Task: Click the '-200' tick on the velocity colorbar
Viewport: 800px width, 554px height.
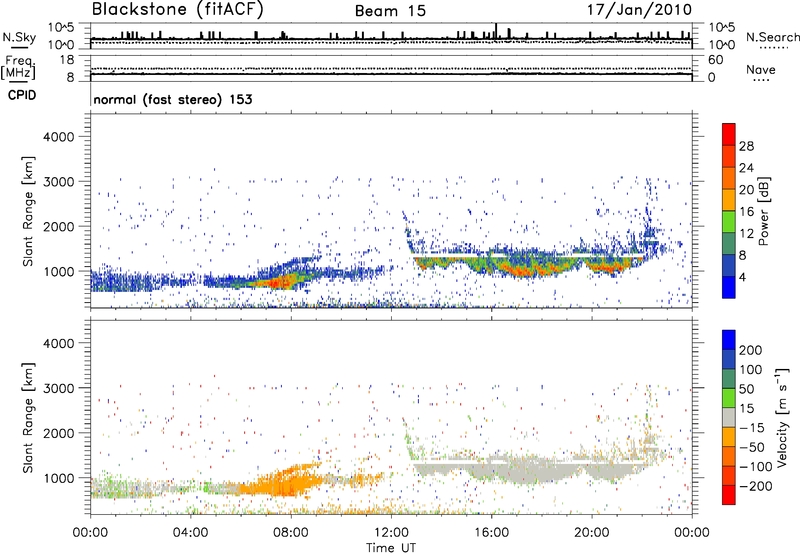Action: 755,486
